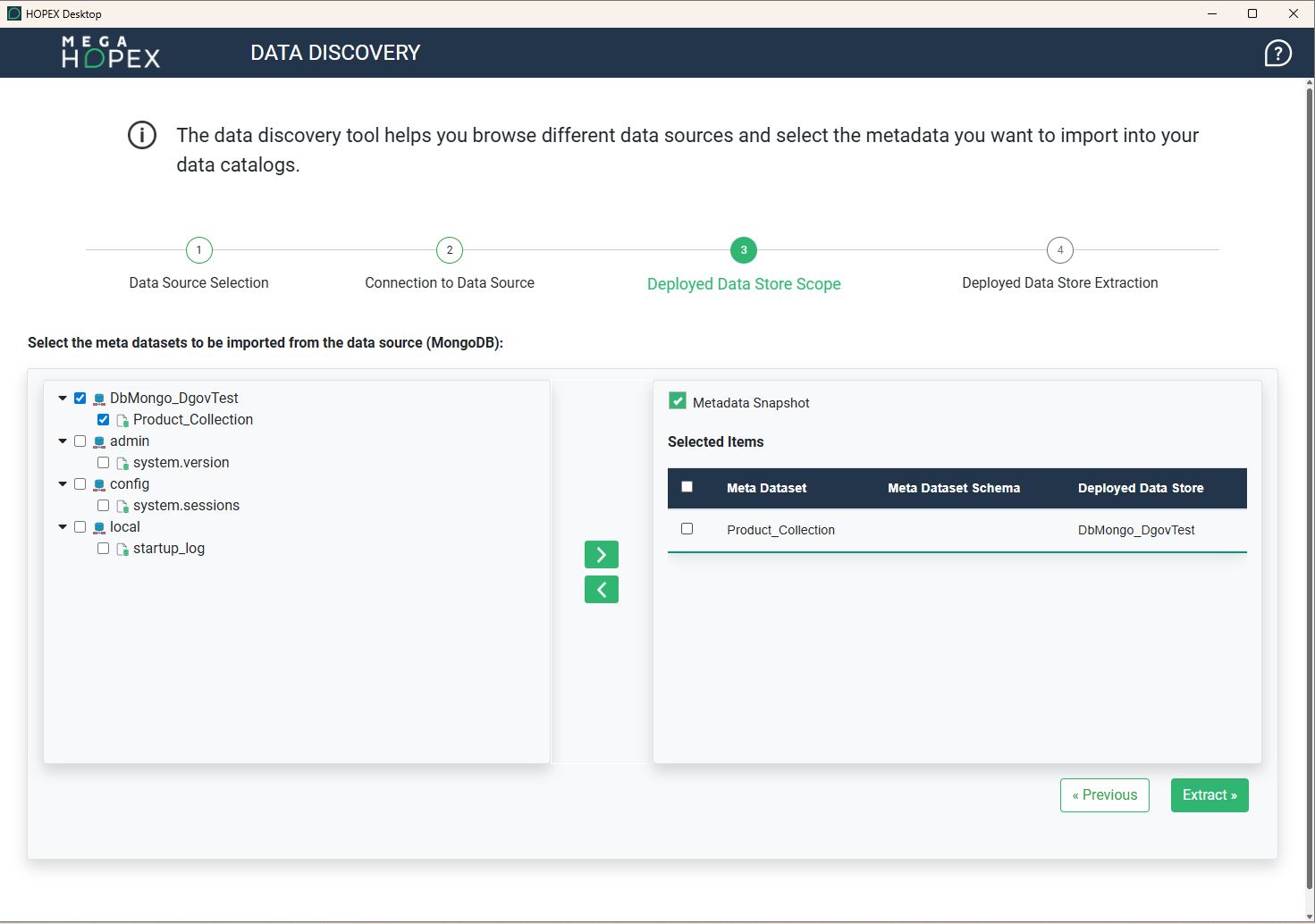Screen dimensions: 1315x924
Task: Select the startup_log tree item
Action: (169, 549)
